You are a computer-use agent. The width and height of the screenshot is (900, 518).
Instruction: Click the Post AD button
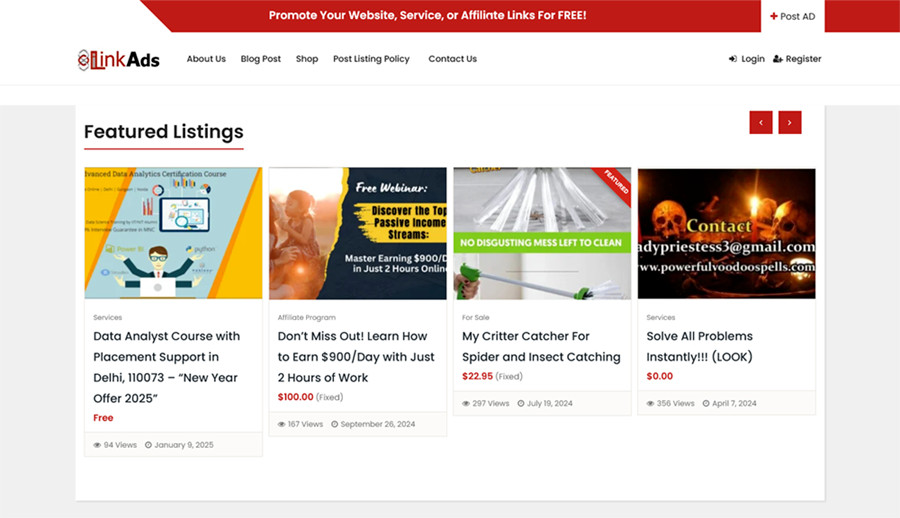(x=793, y=16)
